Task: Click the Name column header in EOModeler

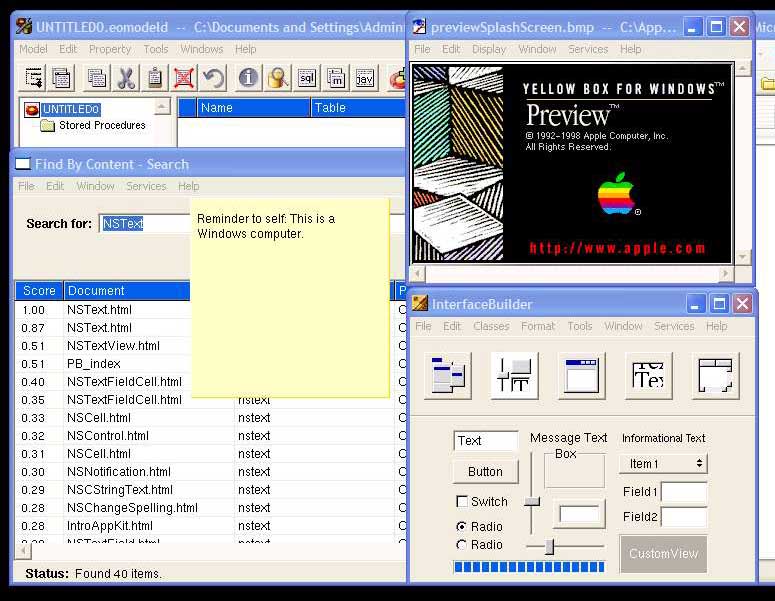Action: click(254, 108)
